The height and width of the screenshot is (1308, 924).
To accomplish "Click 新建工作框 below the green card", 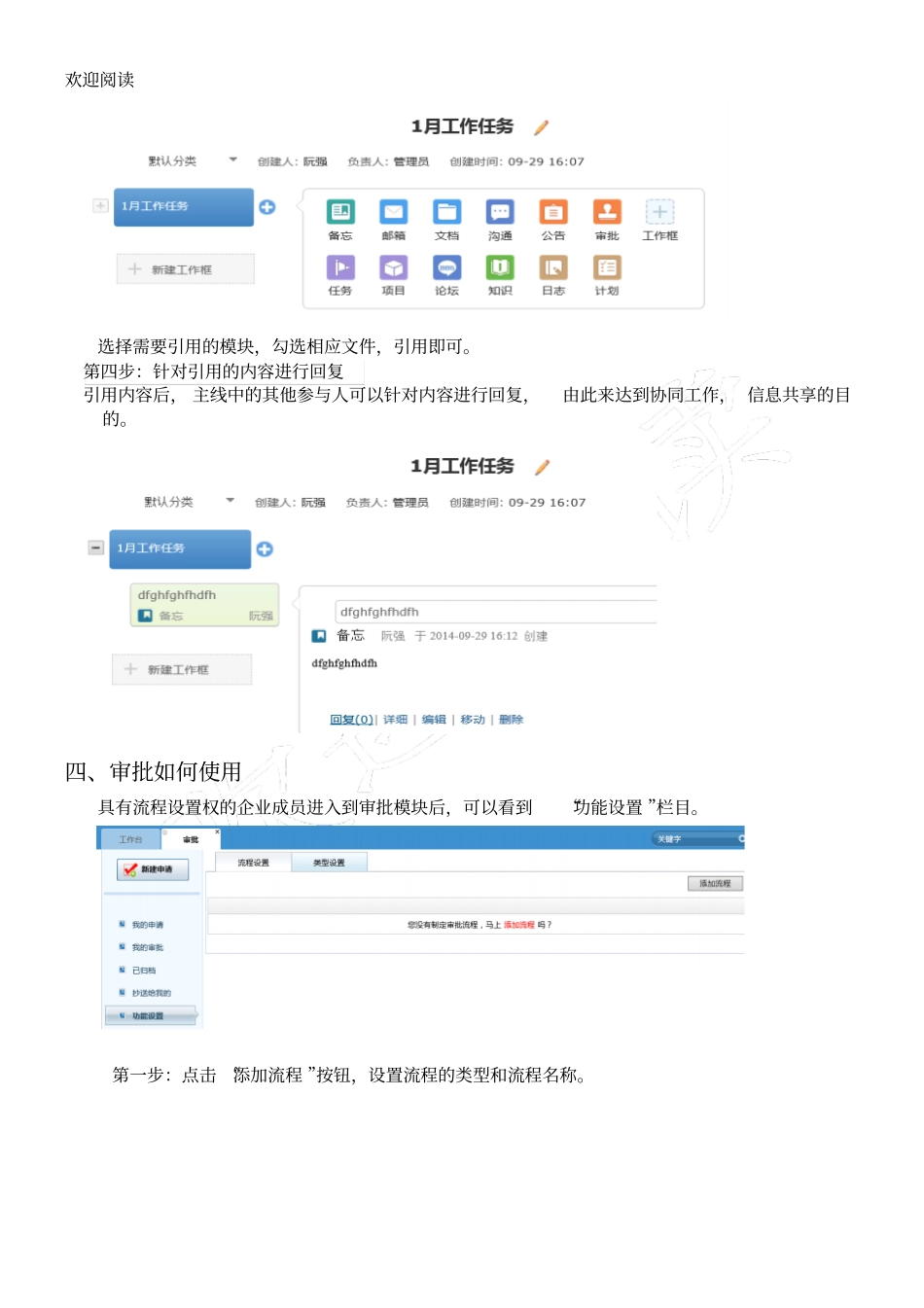I will coord(182,669).
